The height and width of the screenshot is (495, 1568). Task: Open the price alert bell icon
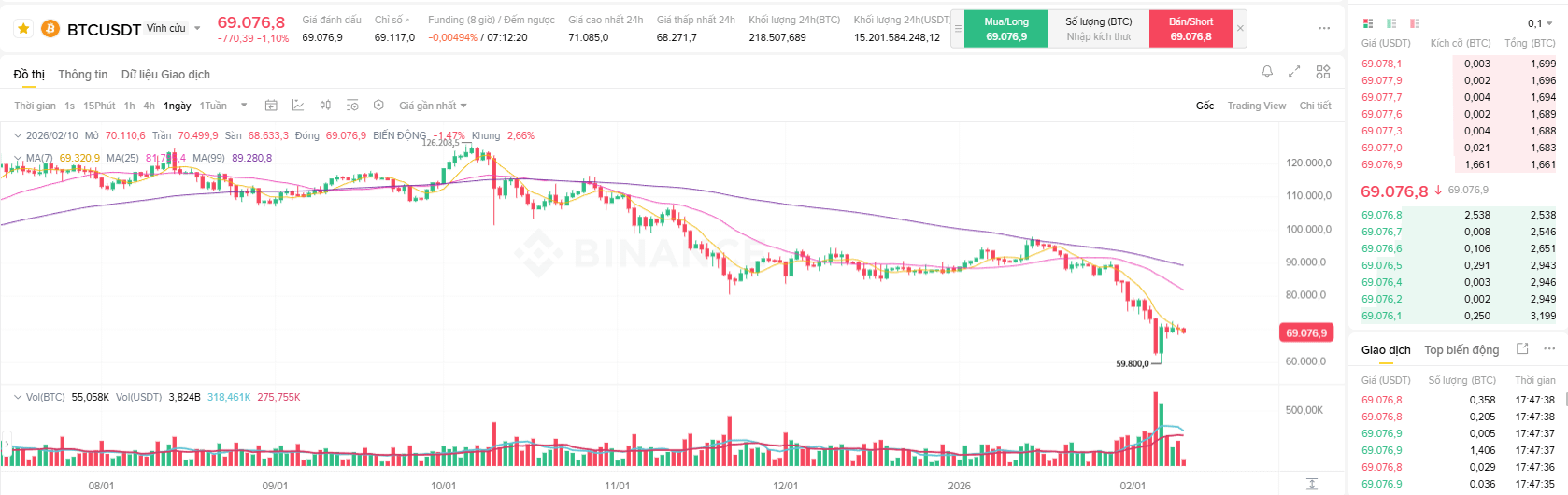click(x=1267, y=71)
